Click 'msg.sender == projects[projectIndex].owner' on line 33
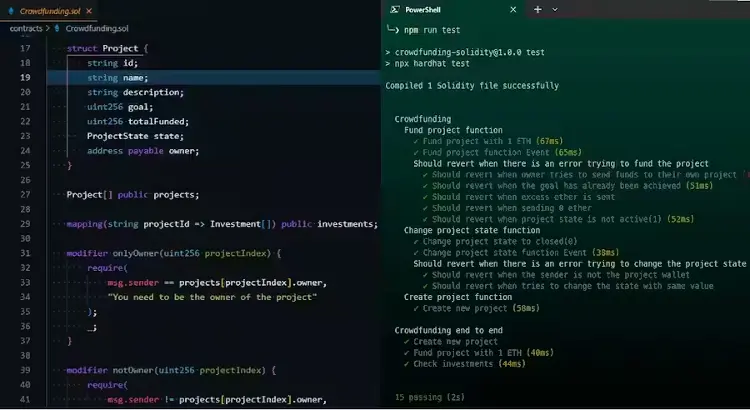The image size is (750, 410). point(217,283)
